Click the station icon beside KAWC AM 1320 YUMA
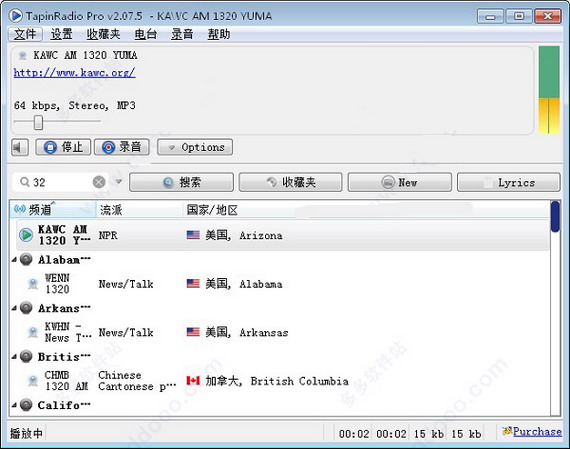The image size is (570, 449). (x=23, y=56)
